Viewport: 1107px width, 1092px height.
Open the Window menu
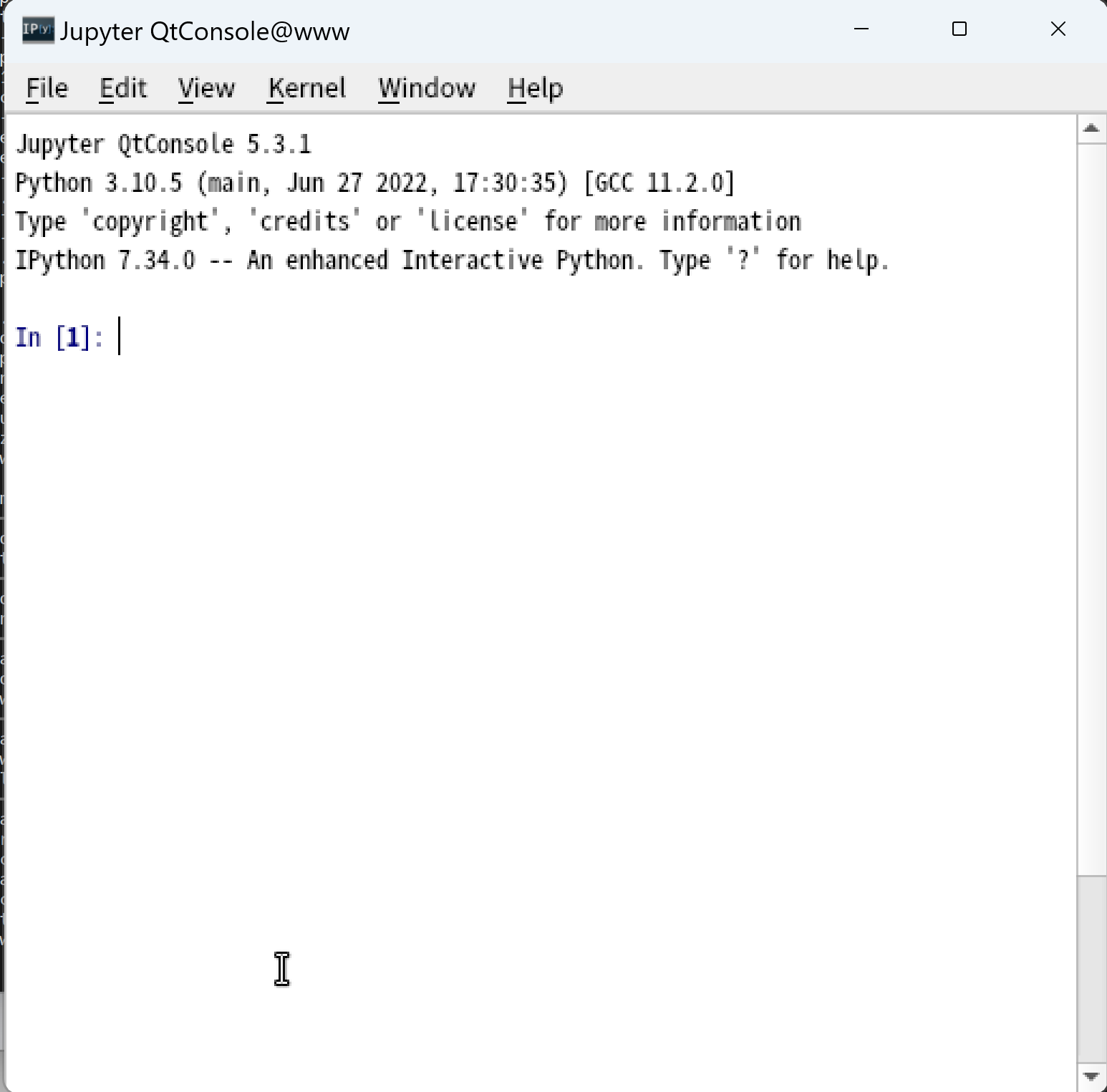click(427, 88)
